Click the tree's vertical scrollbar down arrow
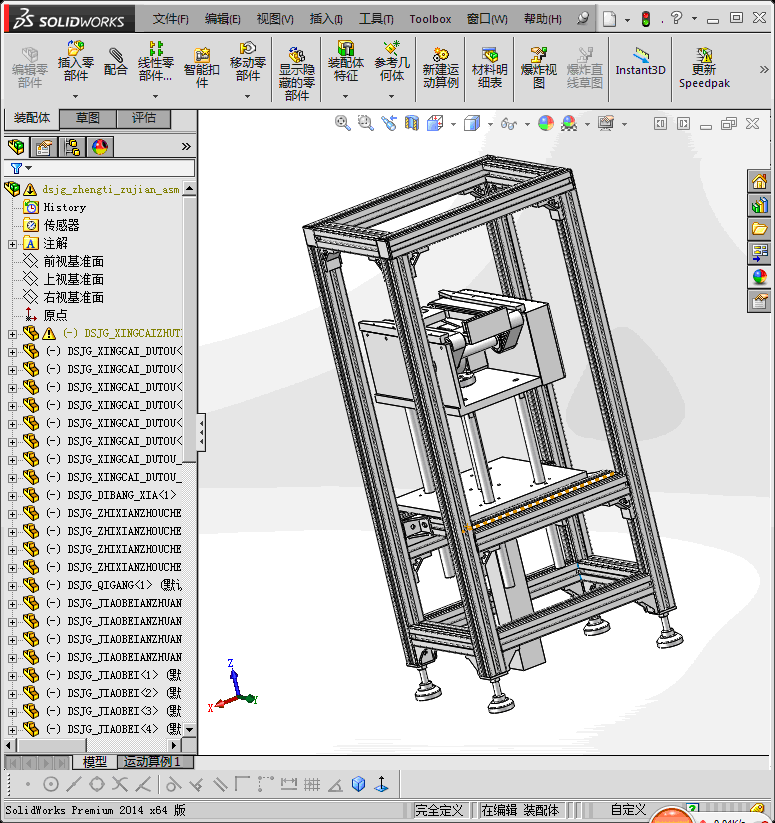775x823 pixels. (189, 730)
